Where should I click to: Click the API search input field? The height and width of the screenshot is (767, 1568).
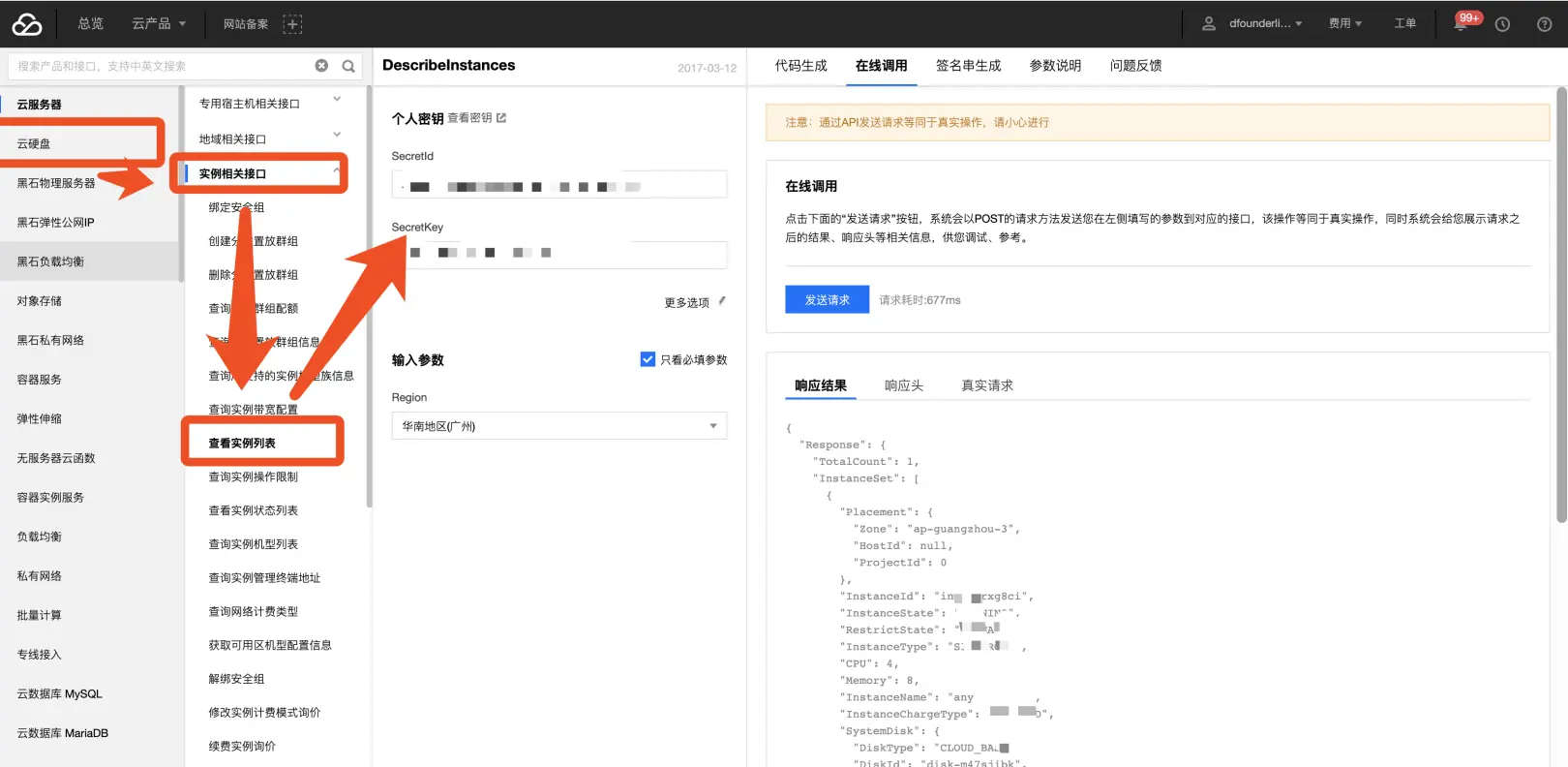pos(160,66)
